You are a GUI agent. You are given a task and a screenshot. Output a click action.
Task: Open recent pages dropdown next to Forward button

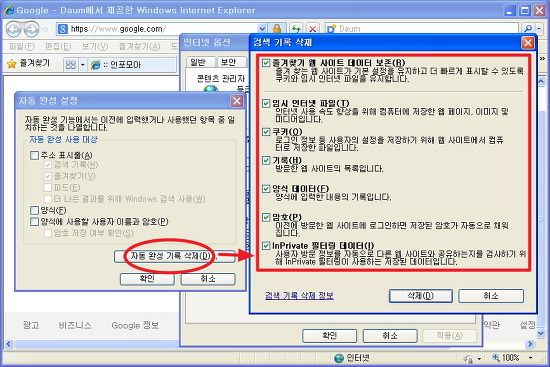pos(45,30)
